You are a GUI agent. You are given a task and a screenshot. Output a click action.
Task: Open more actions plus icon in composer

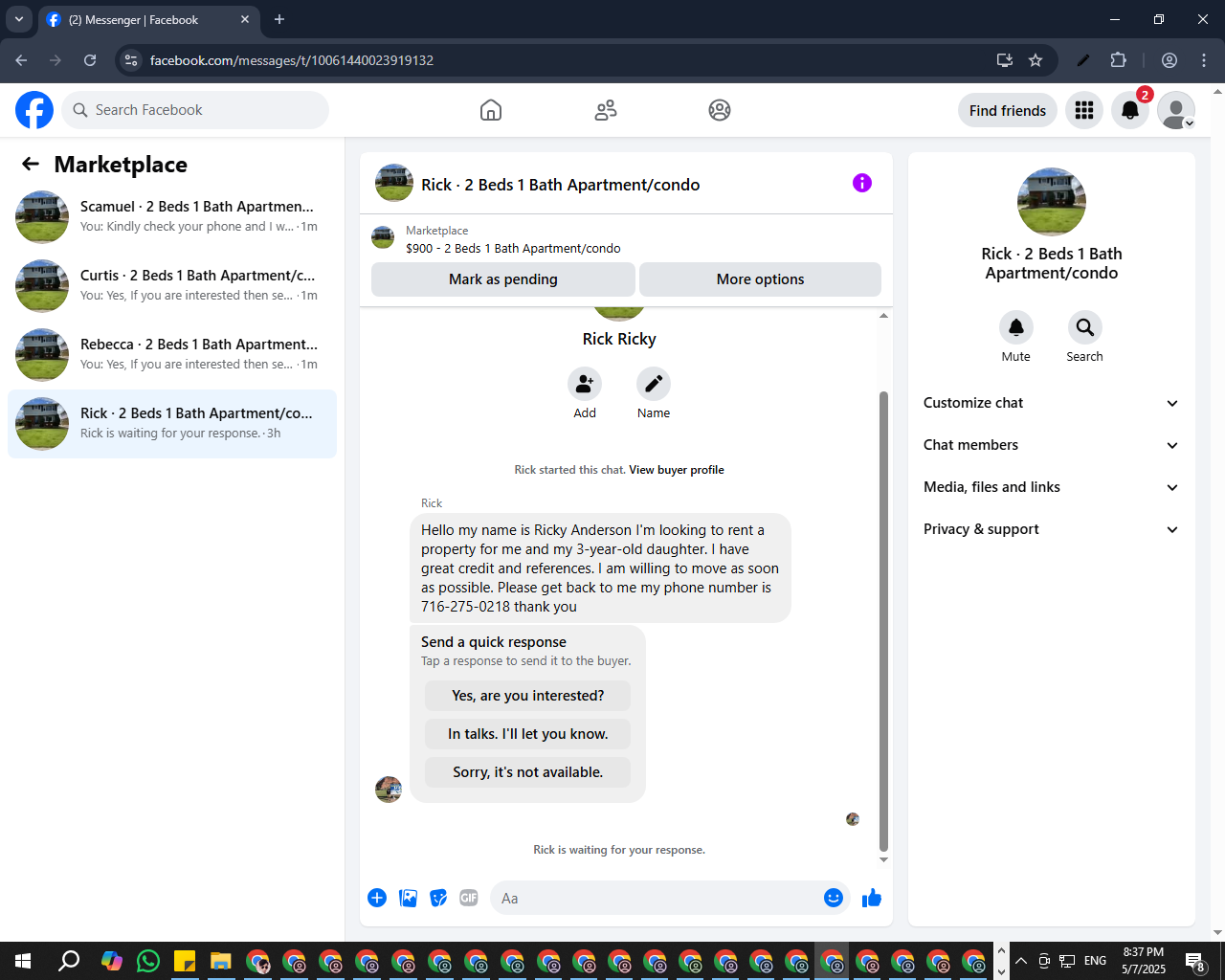click(377, 898)
